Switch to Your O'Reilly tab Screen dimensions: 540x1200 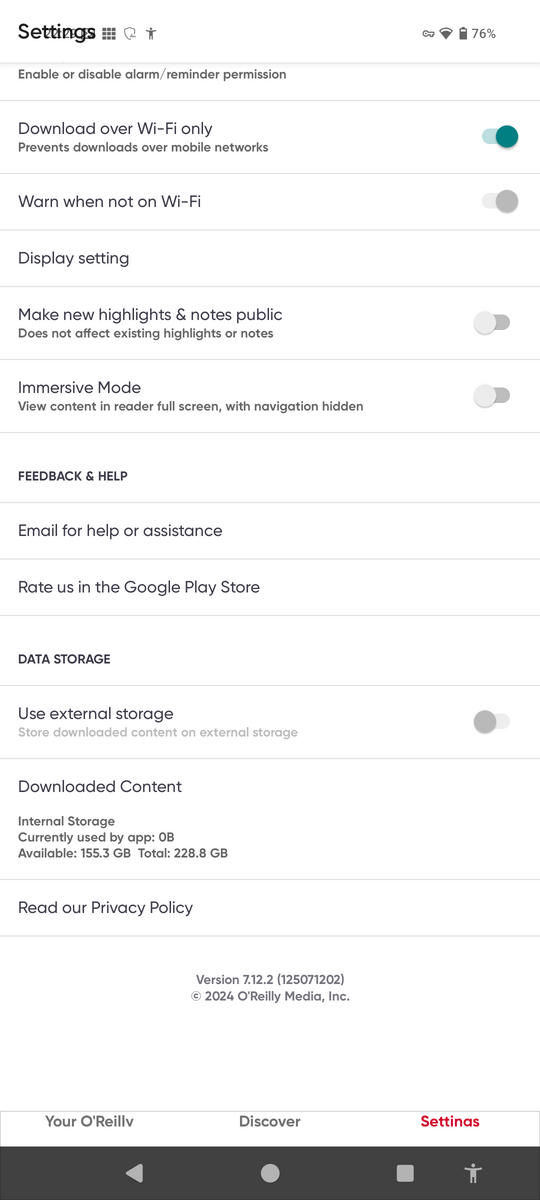pyautogui.click(x=90, y=1122)
